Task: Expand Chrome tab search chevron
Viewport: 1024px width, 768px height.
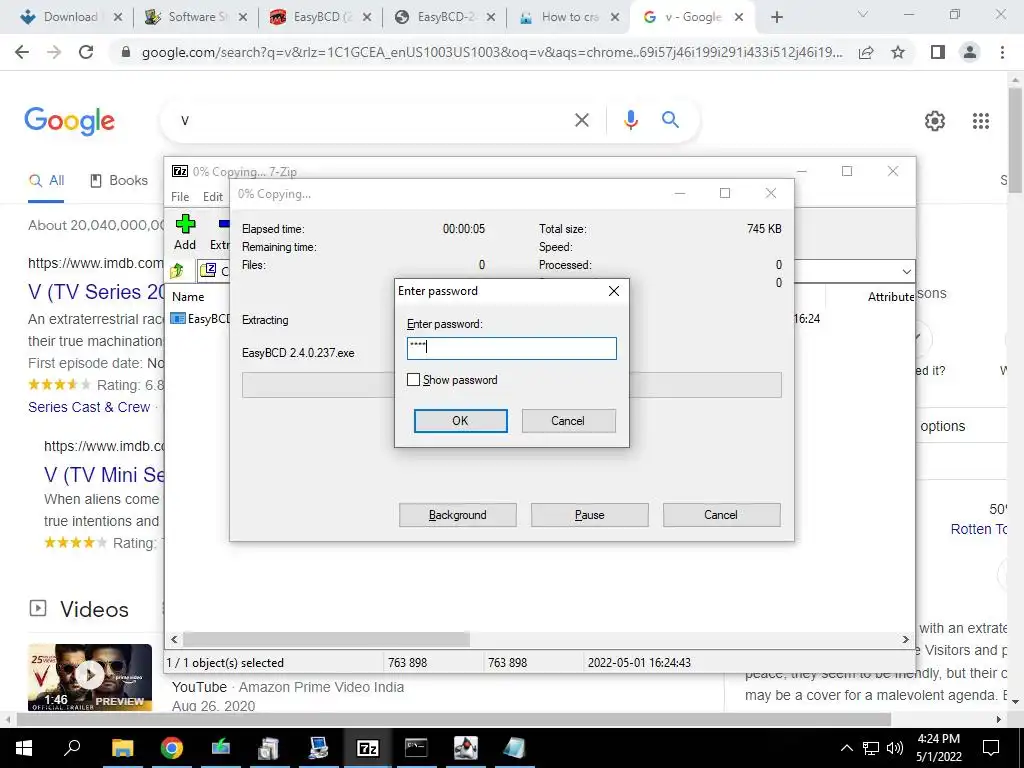Action: pyautogui.click(x=863, y=14)
